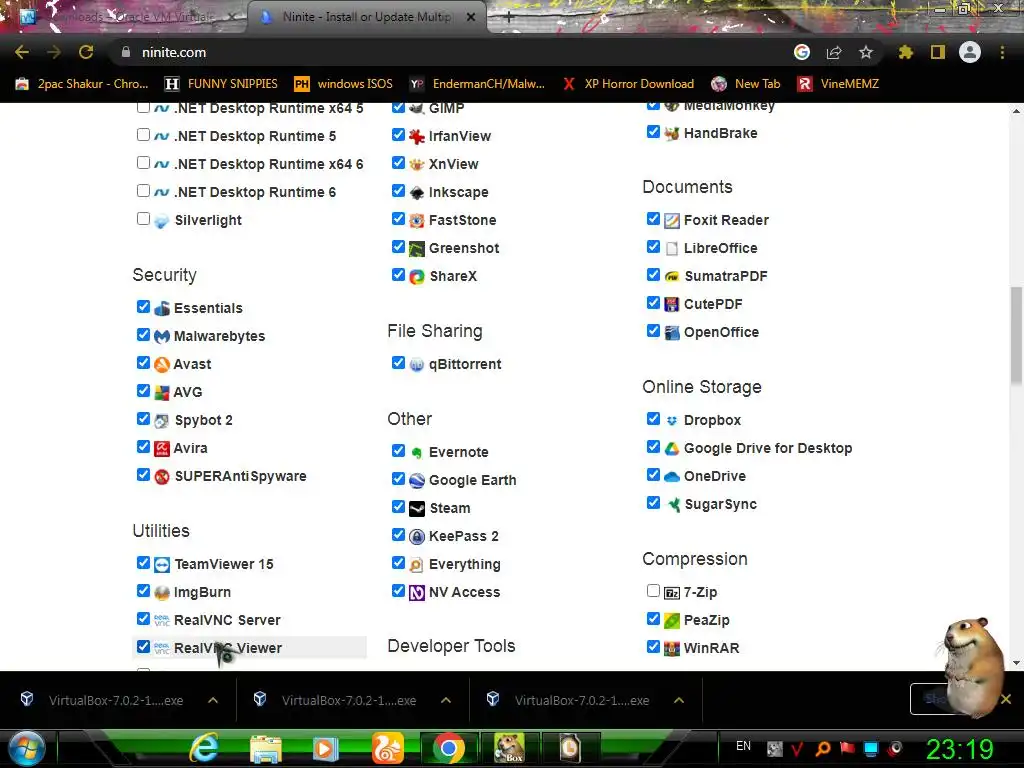Image resolution: width=1024 pixels, height=768 pixels.
Task: Uncheck the Spybot 2 checkbox
Action: pos(143,418)
